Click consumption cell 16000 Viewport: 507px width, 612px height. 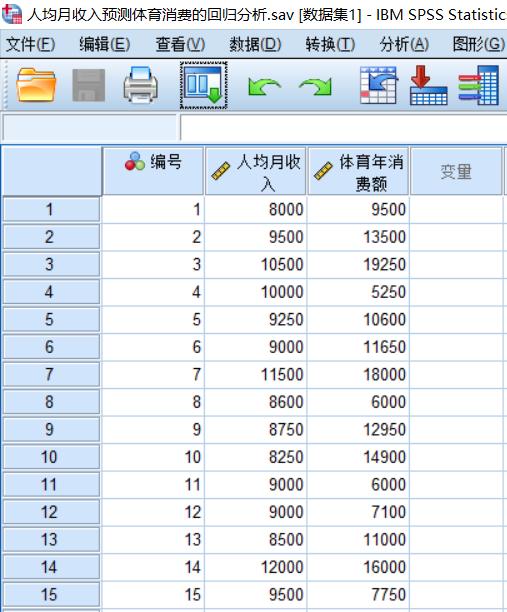coord(358,567)
